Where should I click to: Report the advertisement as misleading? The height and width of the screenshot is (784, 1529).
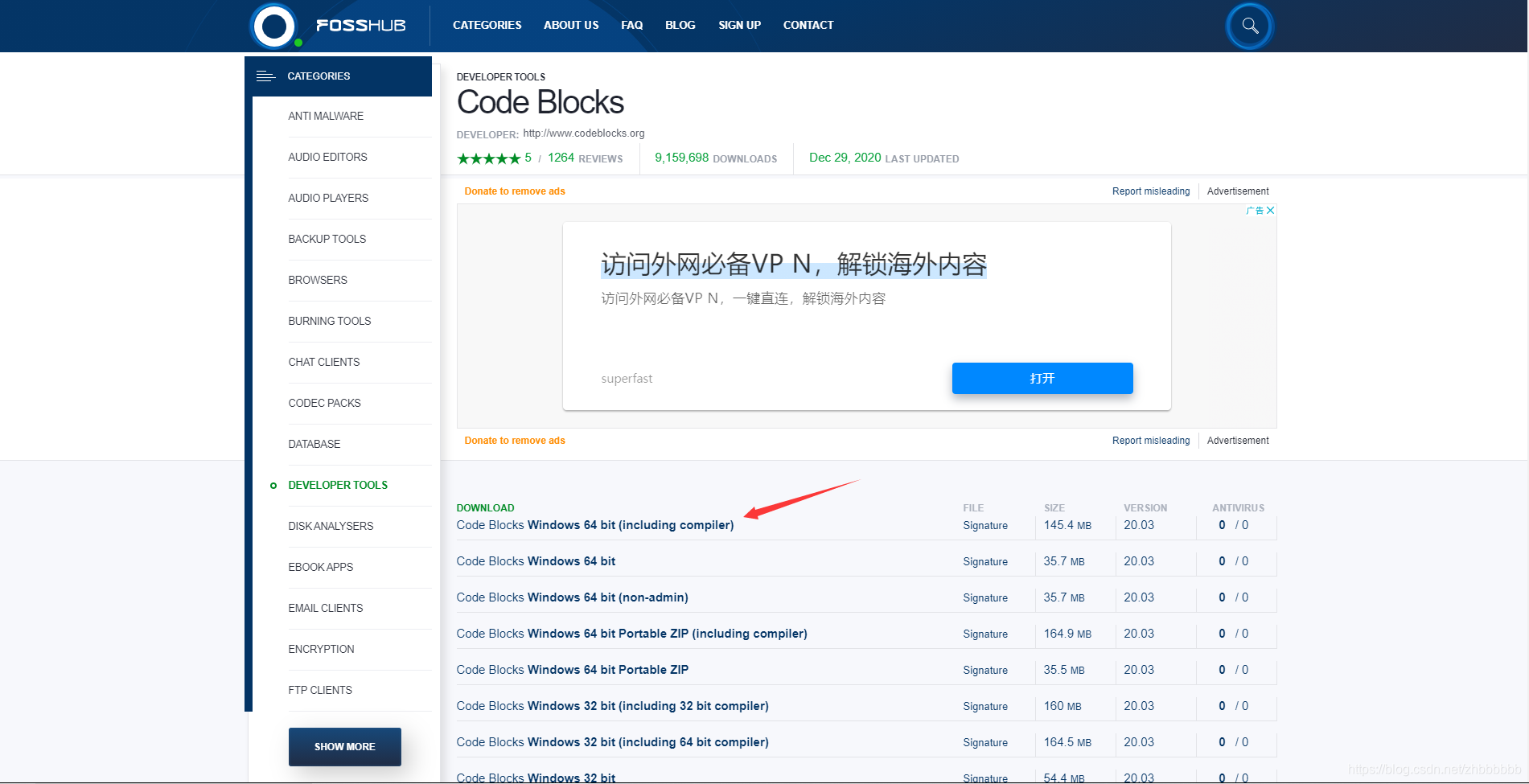tap(1151, 191)
